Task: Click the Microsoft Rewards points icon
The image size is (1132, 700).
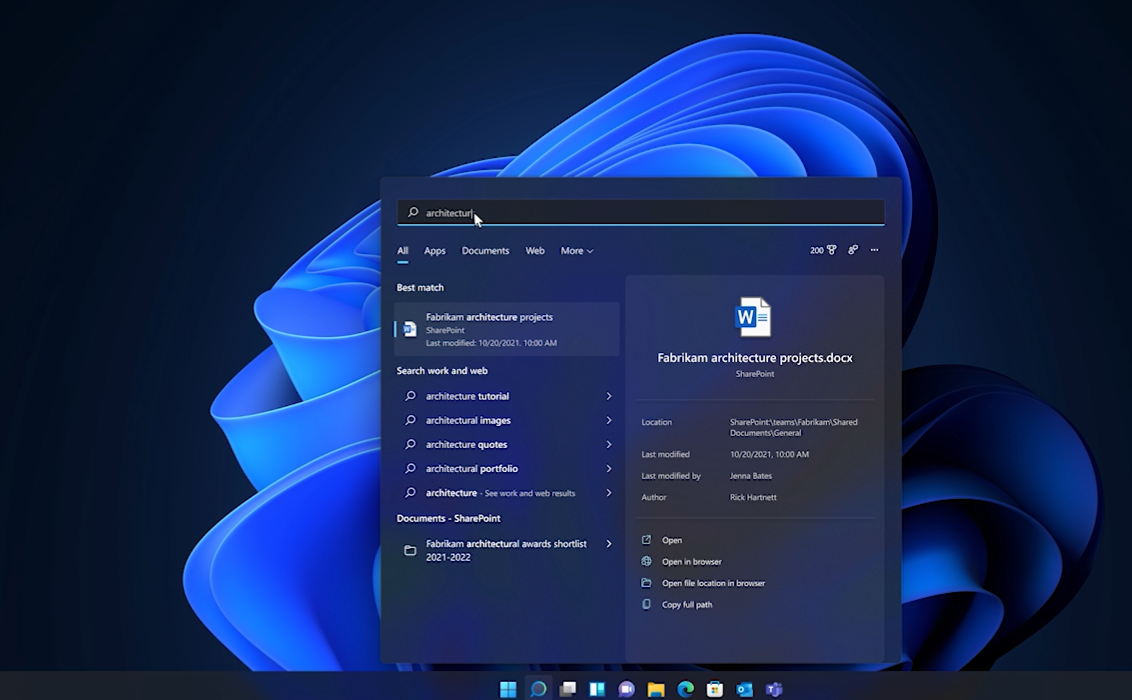Action: [x=823, y=250]
